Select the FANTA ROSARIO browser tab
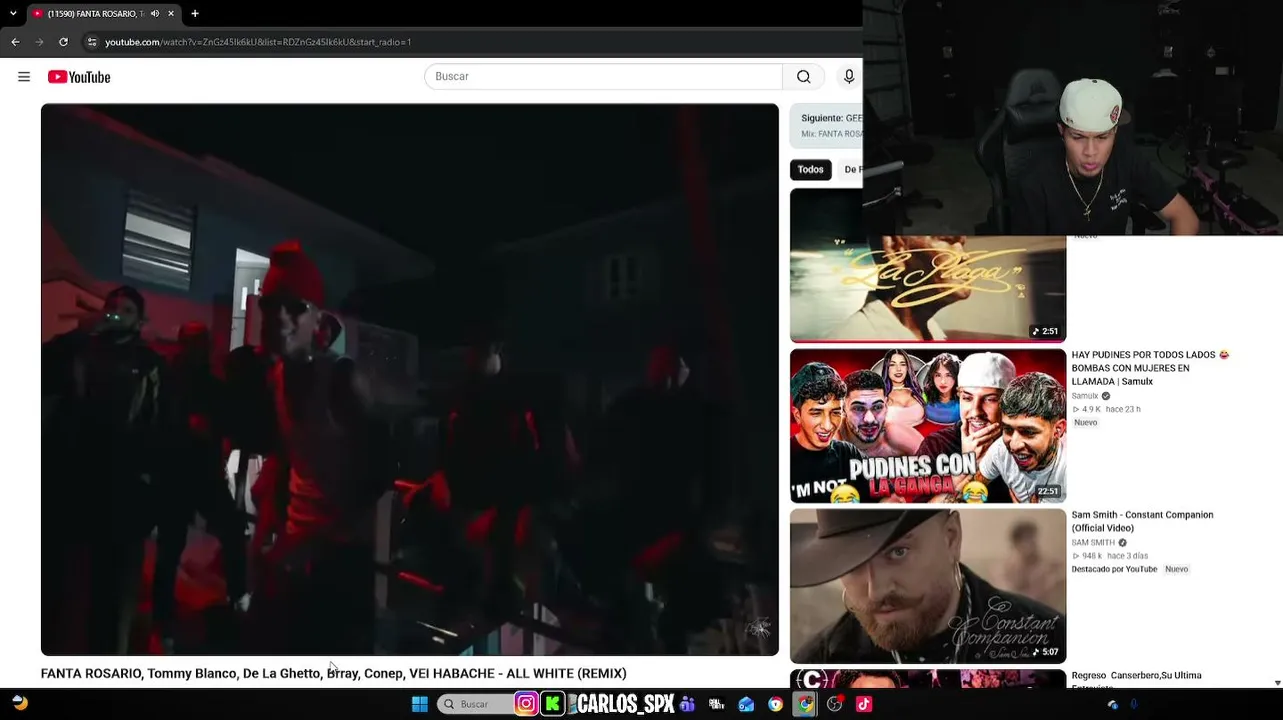1283x720 pixels. (x=102, y=14)
